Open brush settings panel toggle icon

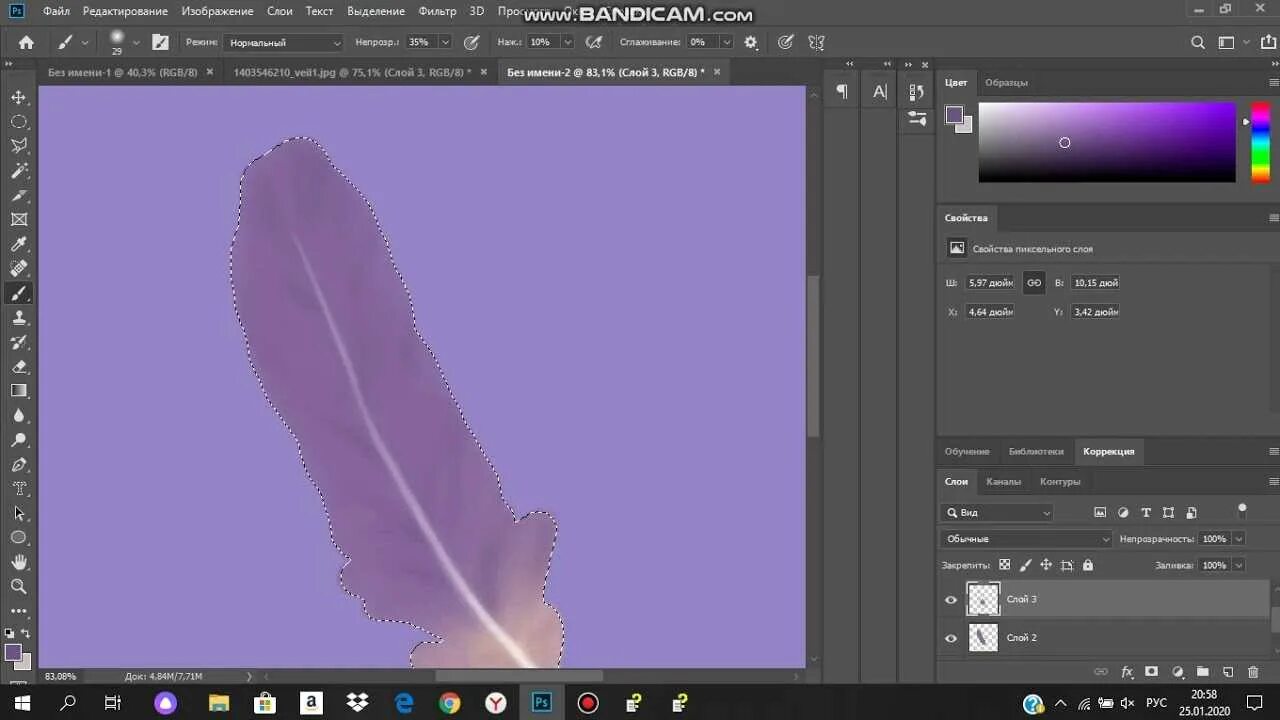pos(160,42)
